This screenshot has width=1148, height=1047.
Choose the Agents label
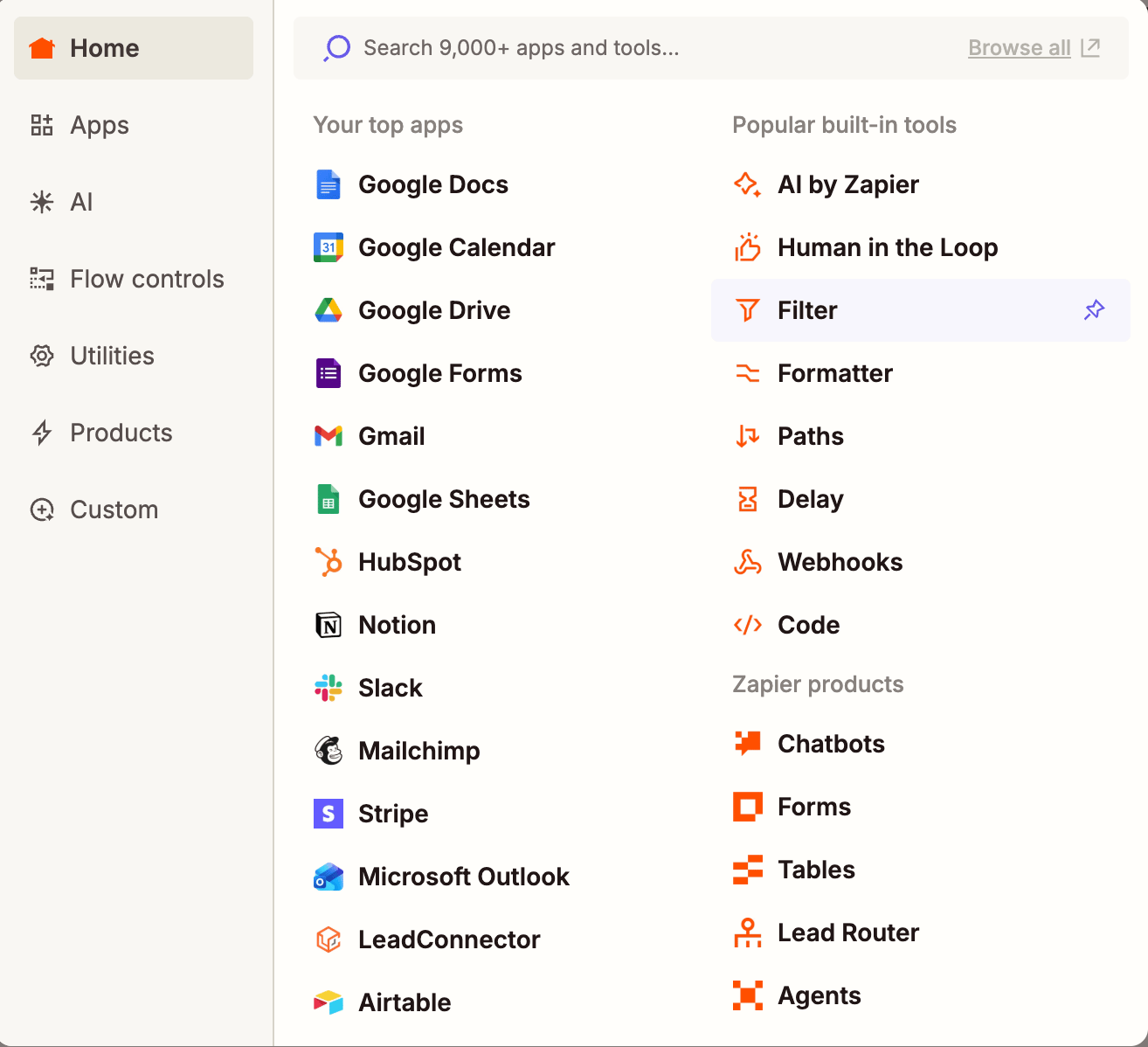pyautogui.click(x=820, y=995)
